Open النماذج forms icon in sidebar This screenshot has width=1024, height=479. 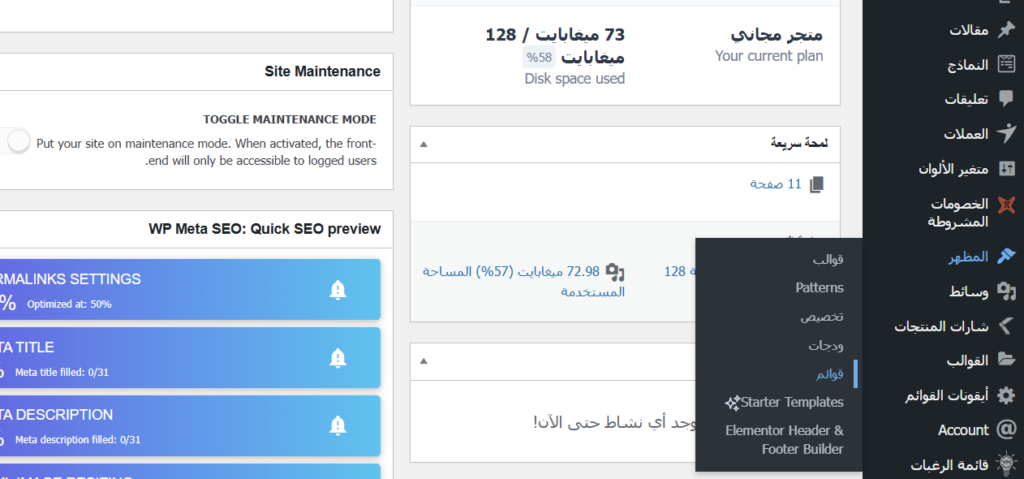click(x=1006, y=65)
